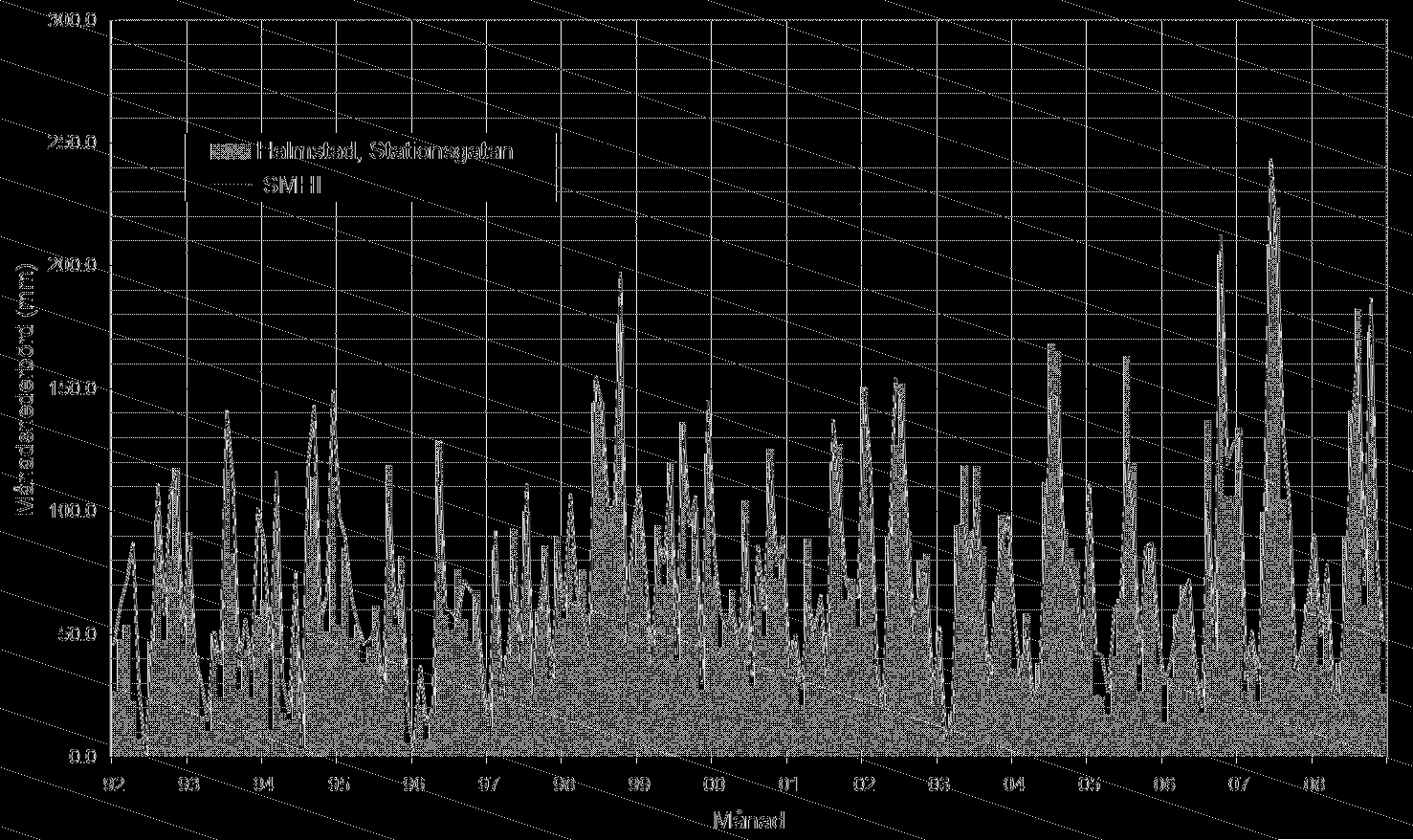Click the x-axis year label 06
This screenshot has height=840, width=1413.
coord(1162,785)
